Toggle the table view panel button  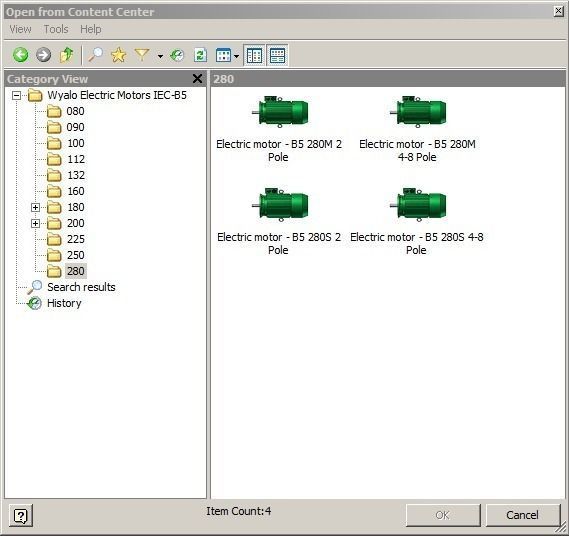(x=278, y=55)
